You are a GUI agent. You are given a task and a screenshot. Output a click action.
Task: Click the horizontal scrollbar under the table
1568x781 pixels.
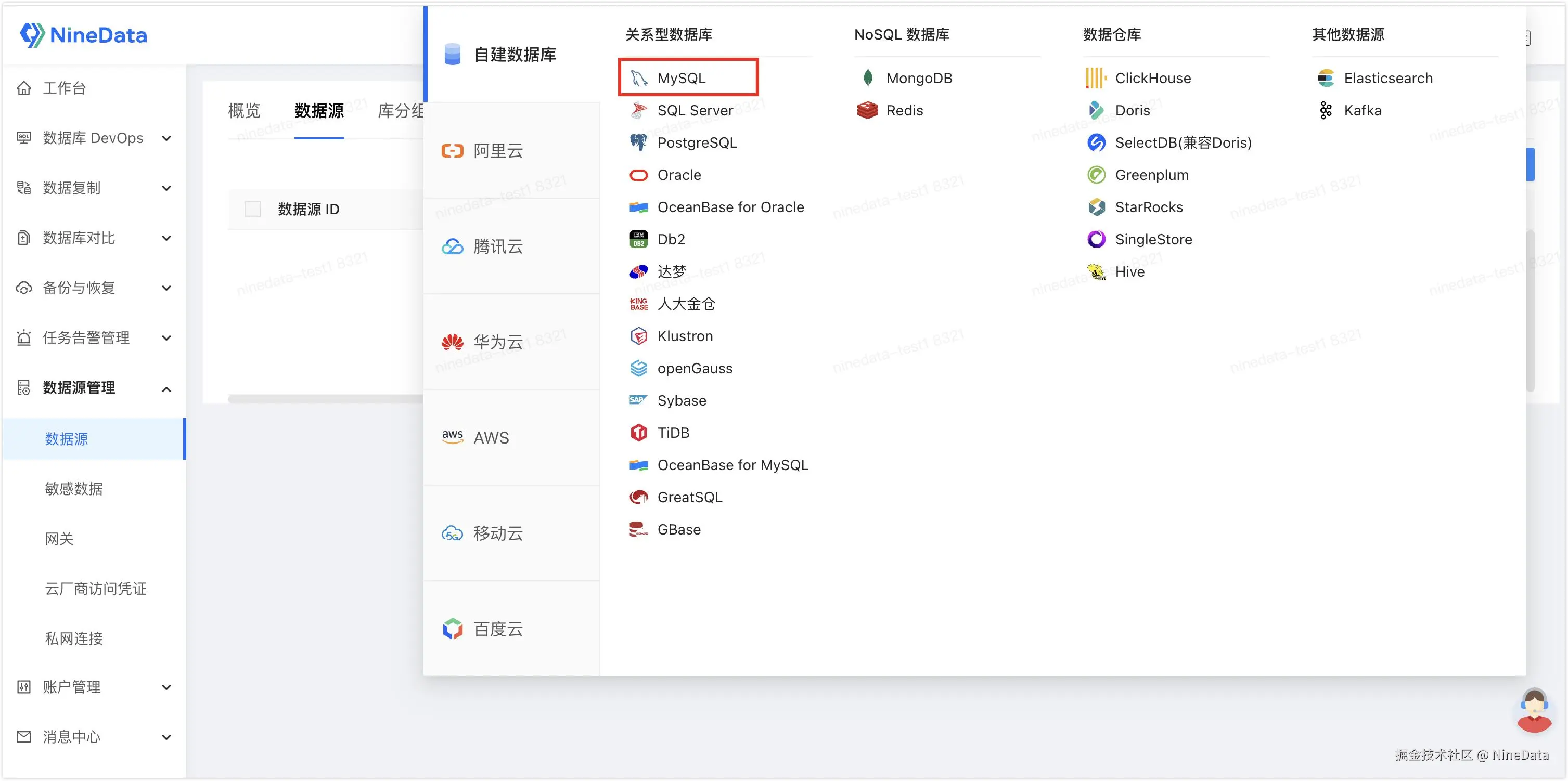pos(325,399)
